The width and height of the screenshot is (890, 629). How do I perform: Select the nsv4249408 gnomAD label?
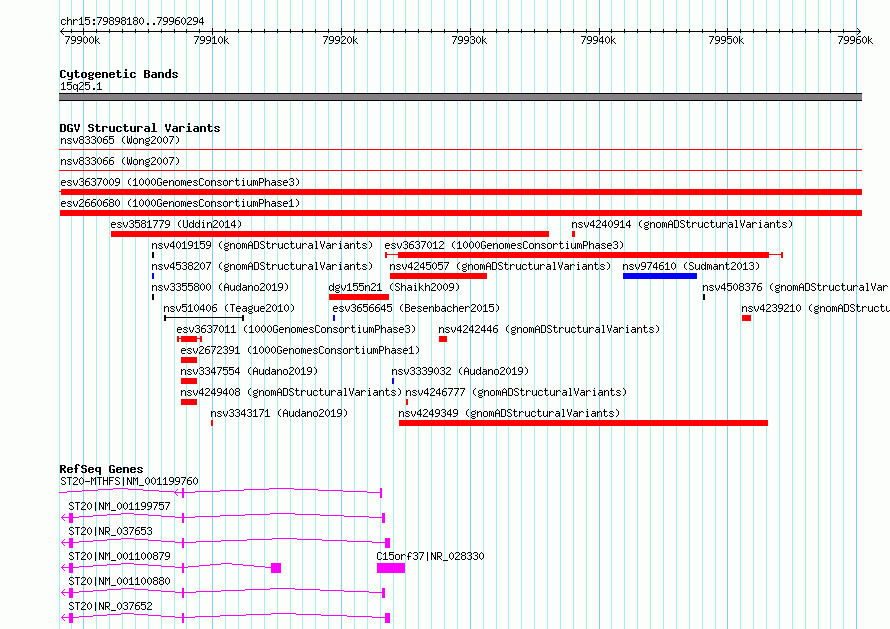click(291, 392)
